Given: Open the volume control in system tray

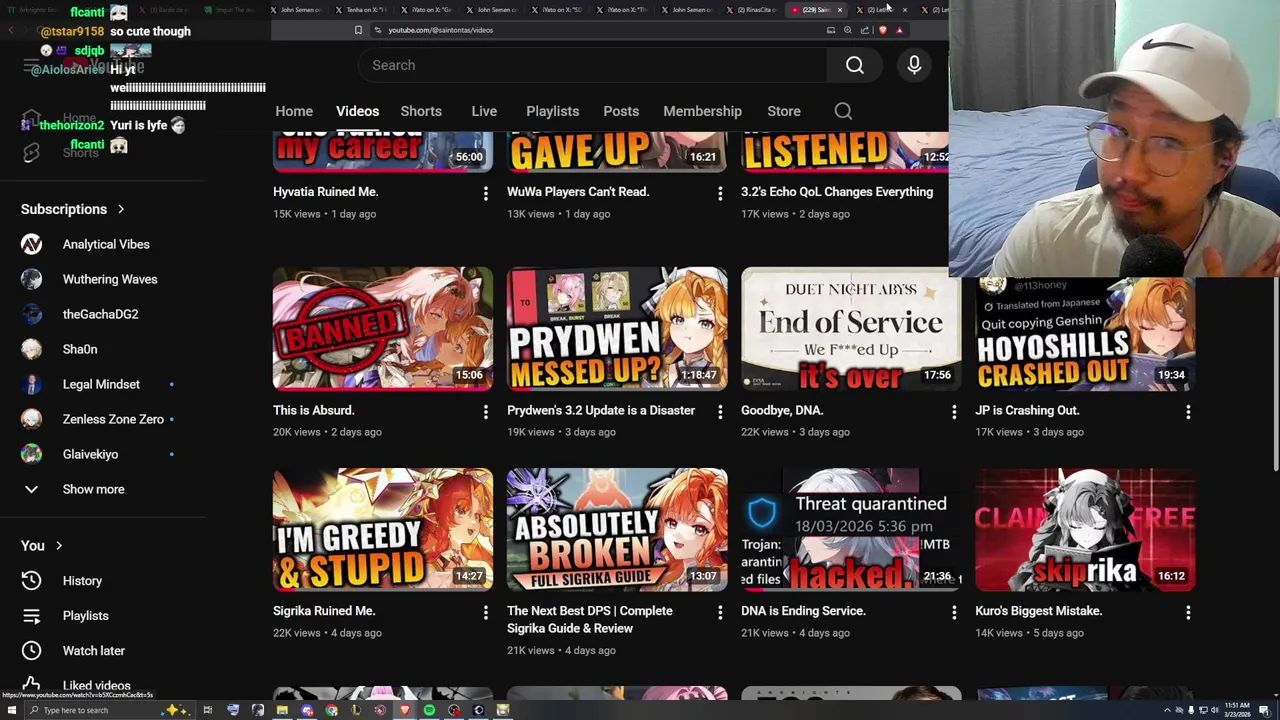Looking at the screenshot, I should click(x=1215, y=710).
